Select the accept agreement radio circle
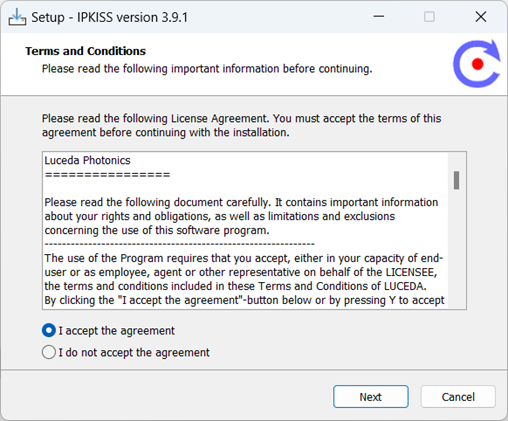508x421 pixels. point(49,330)
